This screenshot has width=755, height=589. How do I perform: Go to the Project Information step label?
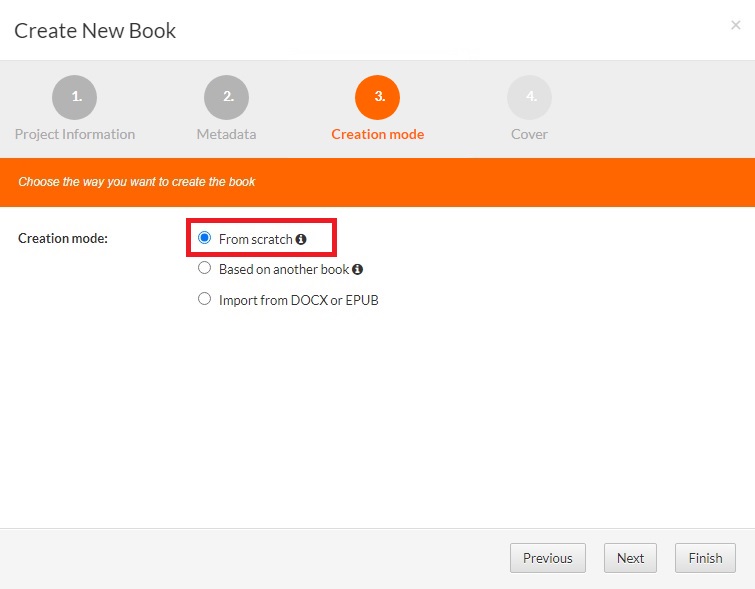click(75, 134)
